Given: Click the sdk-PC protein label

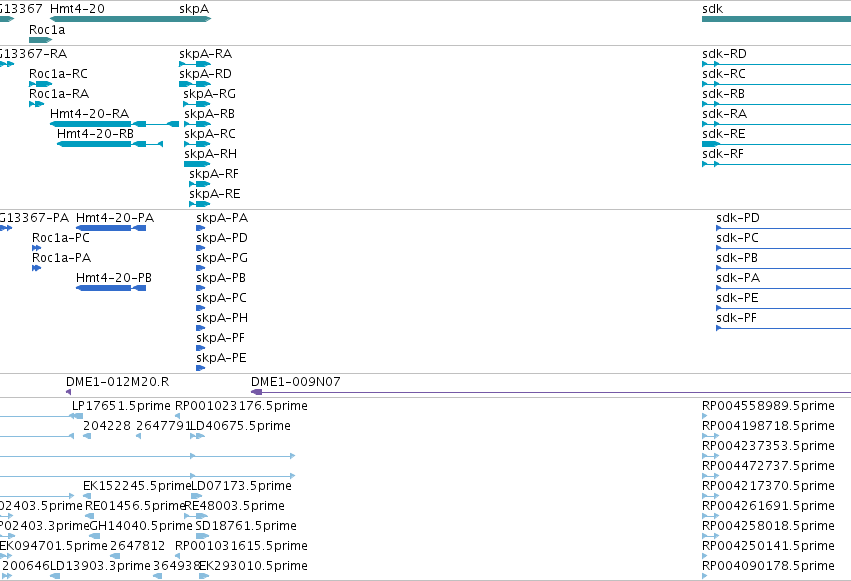Looking at the screenshot, I should point(737,238).
